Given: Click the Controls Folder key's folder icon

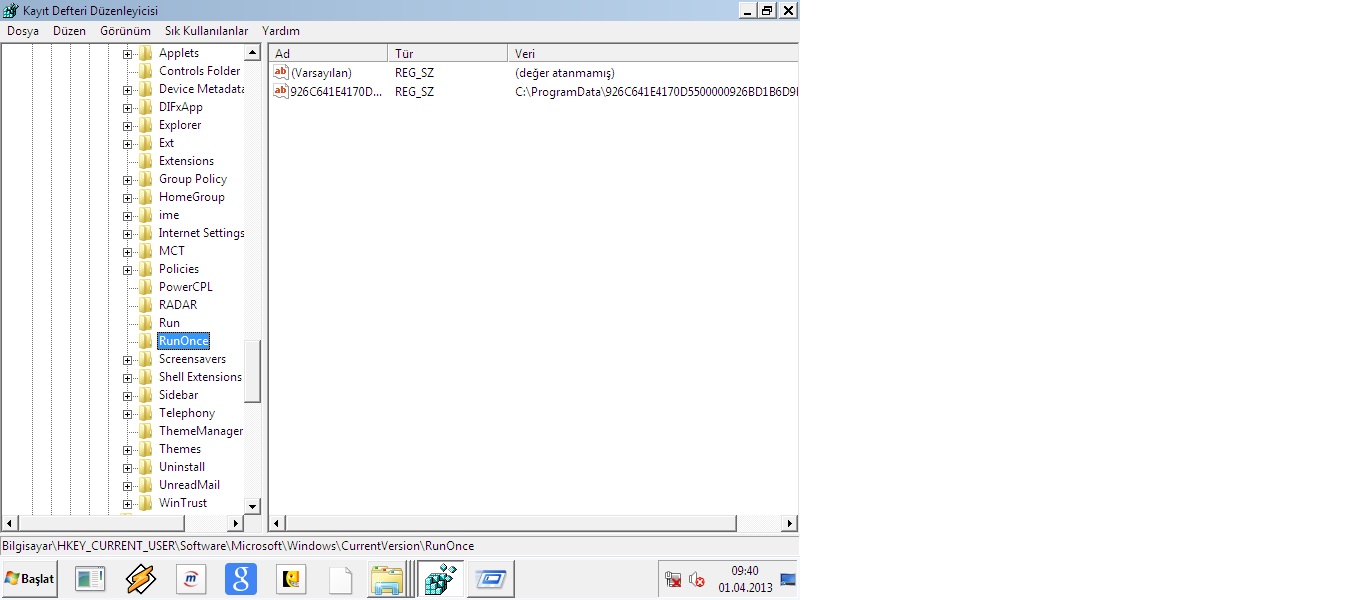Looking at the screenshot, I should [x=145, y=71].
